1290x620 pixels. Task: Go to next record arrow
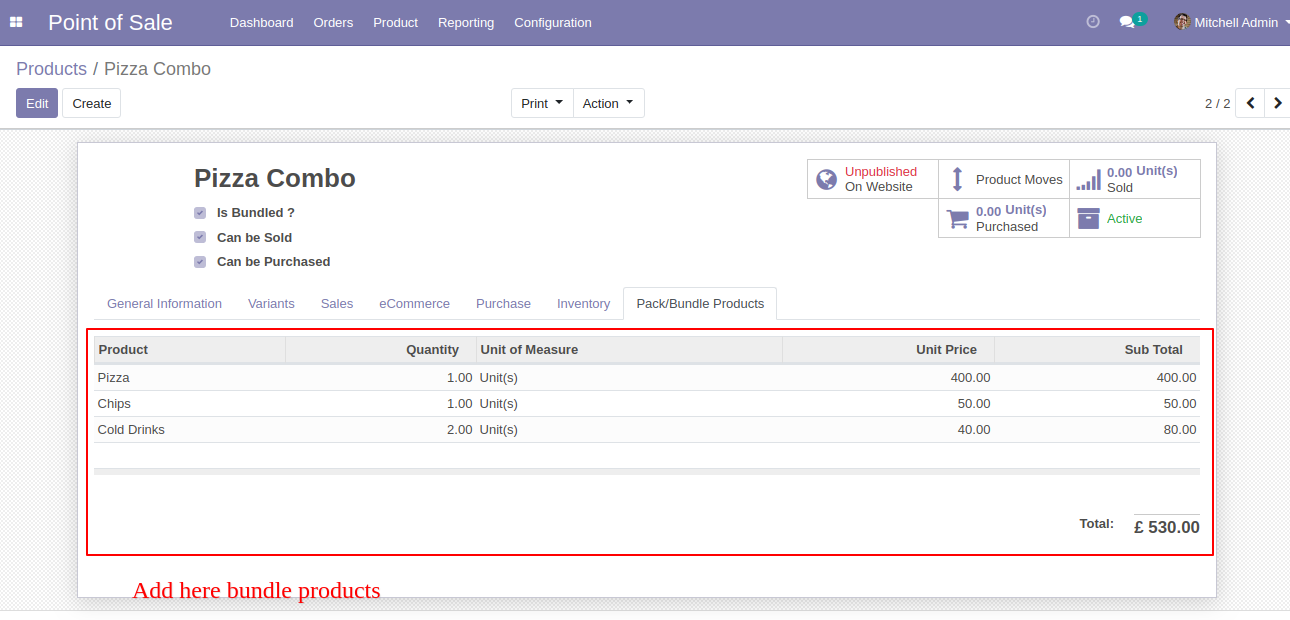(1277, 103)
